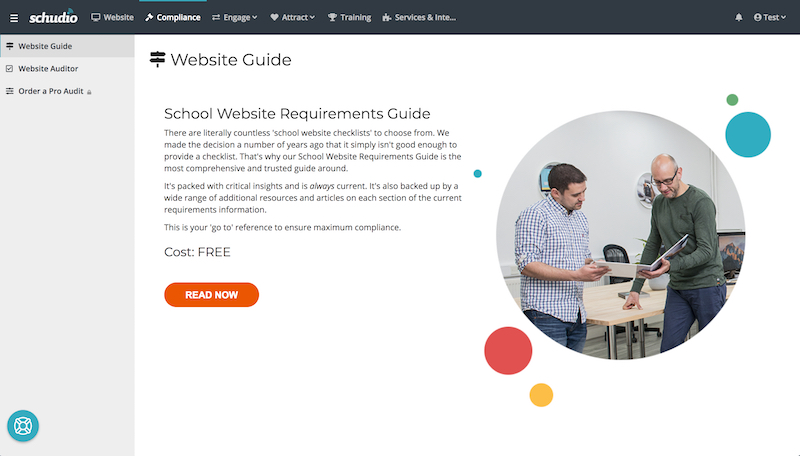Open the Order a Pro Audit link
Image resolution: width=800 pixels, height=456 pixels.
(50, 91)
